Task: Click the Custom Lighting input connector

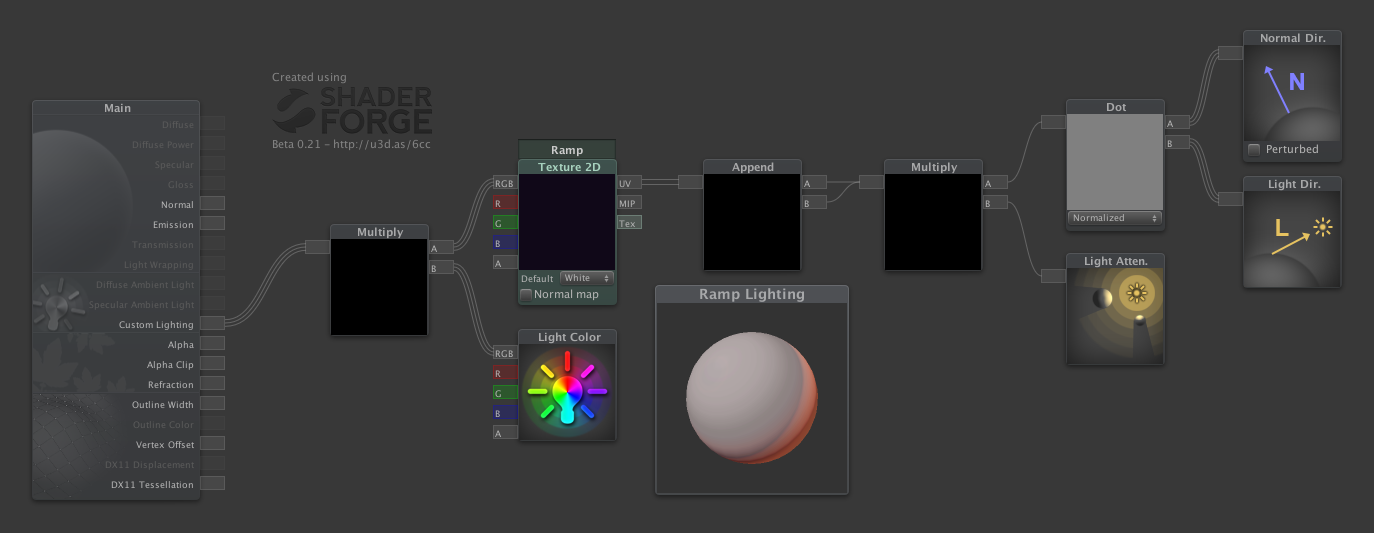Action: coord(211,323)
